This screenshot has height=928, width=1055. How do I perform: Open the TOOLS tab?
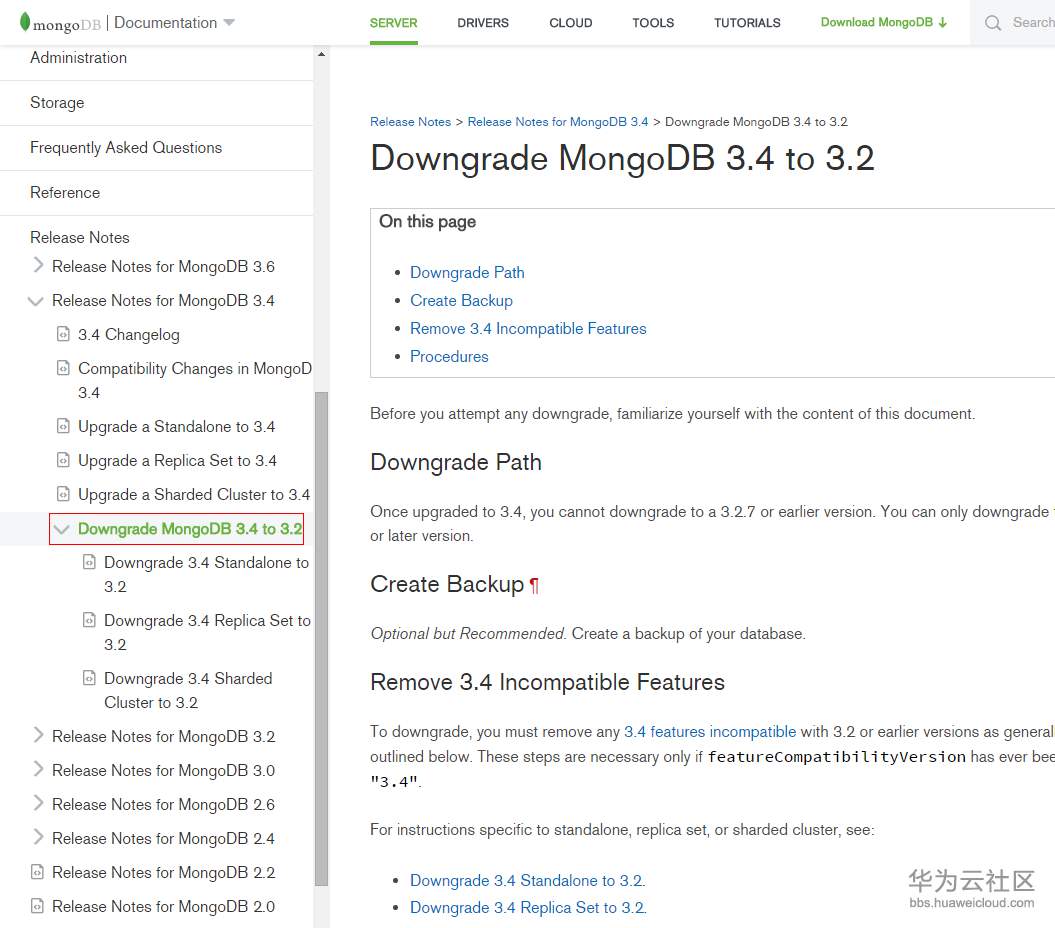pyautogui.click(x=653, y=23)
